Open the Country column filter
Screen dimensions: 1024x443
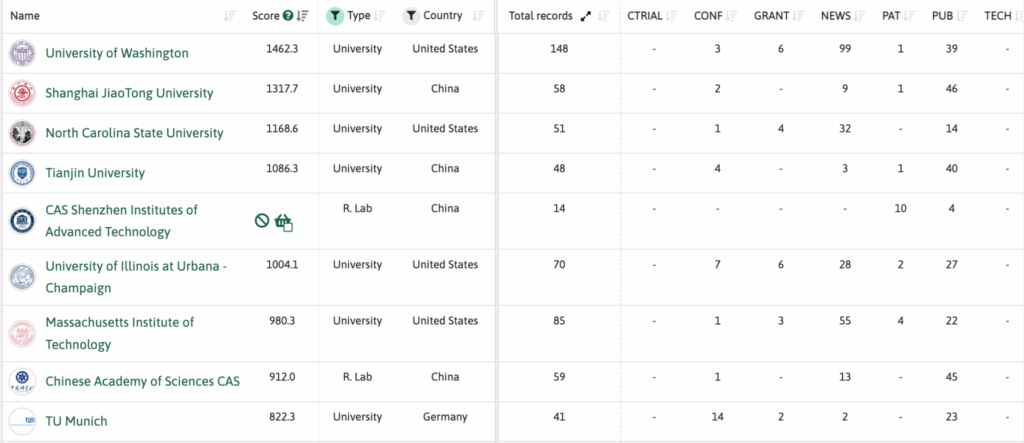(x=411, y=16)
